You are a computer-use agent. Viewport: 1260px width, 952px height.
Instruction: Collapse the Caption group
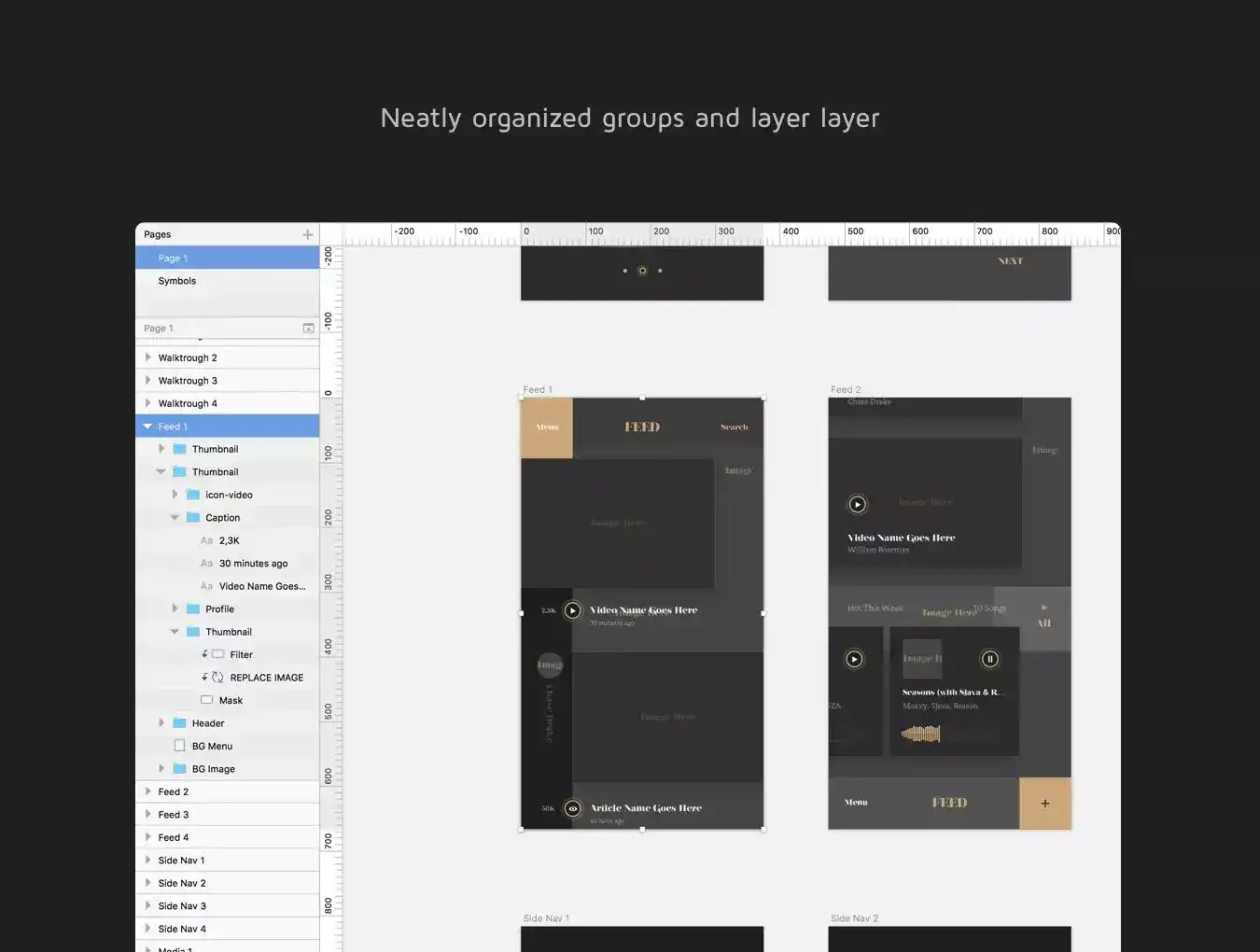pyautogui.click(x=175, y=518)
